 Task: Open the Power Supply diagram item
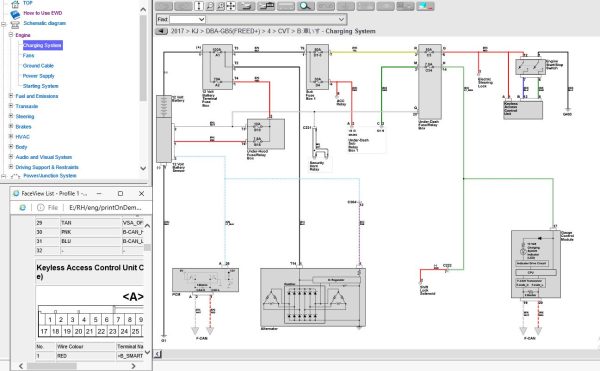pos(38,76)
